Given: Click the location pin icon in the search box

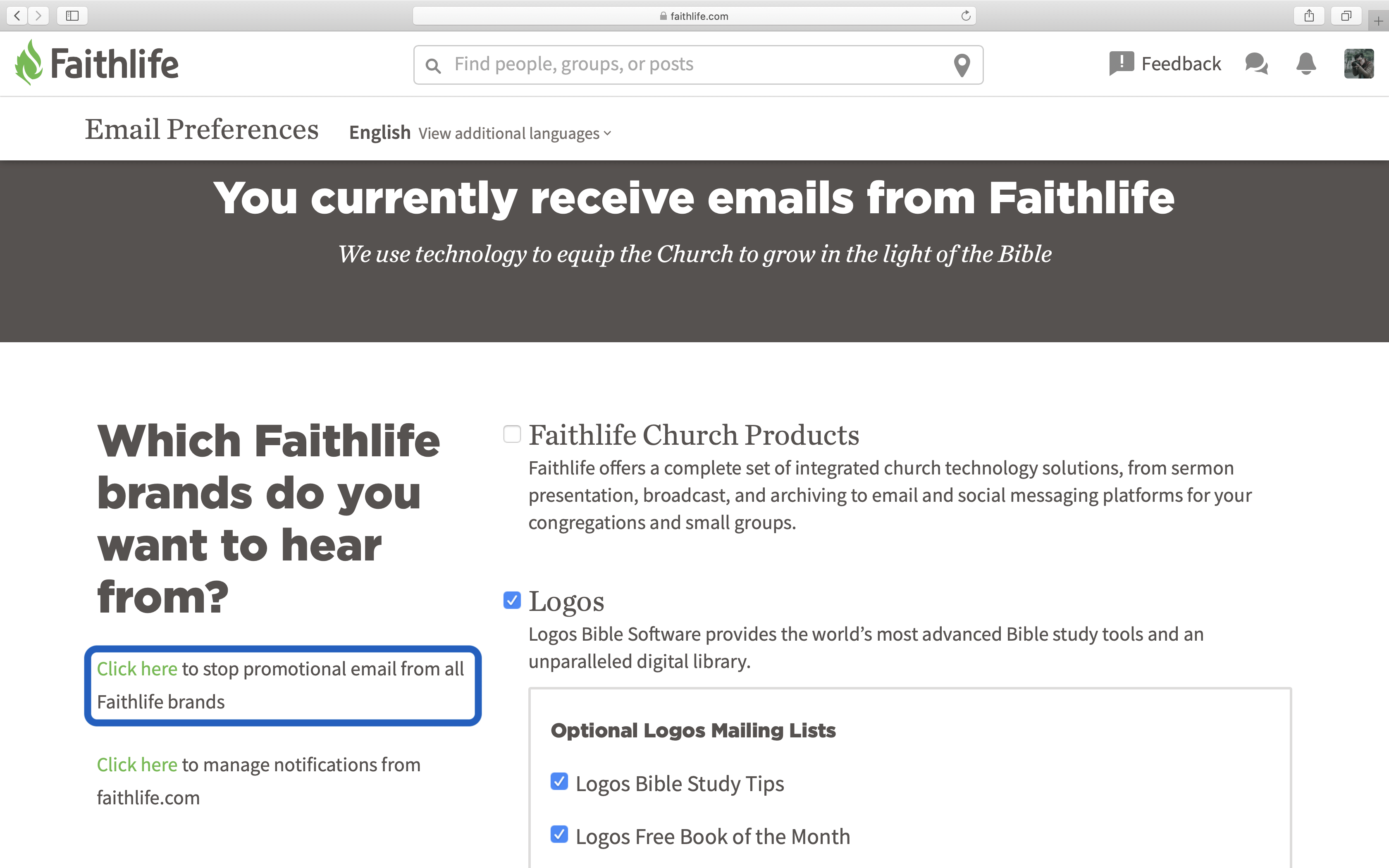Looking at the screenshot, I should 962,65.
